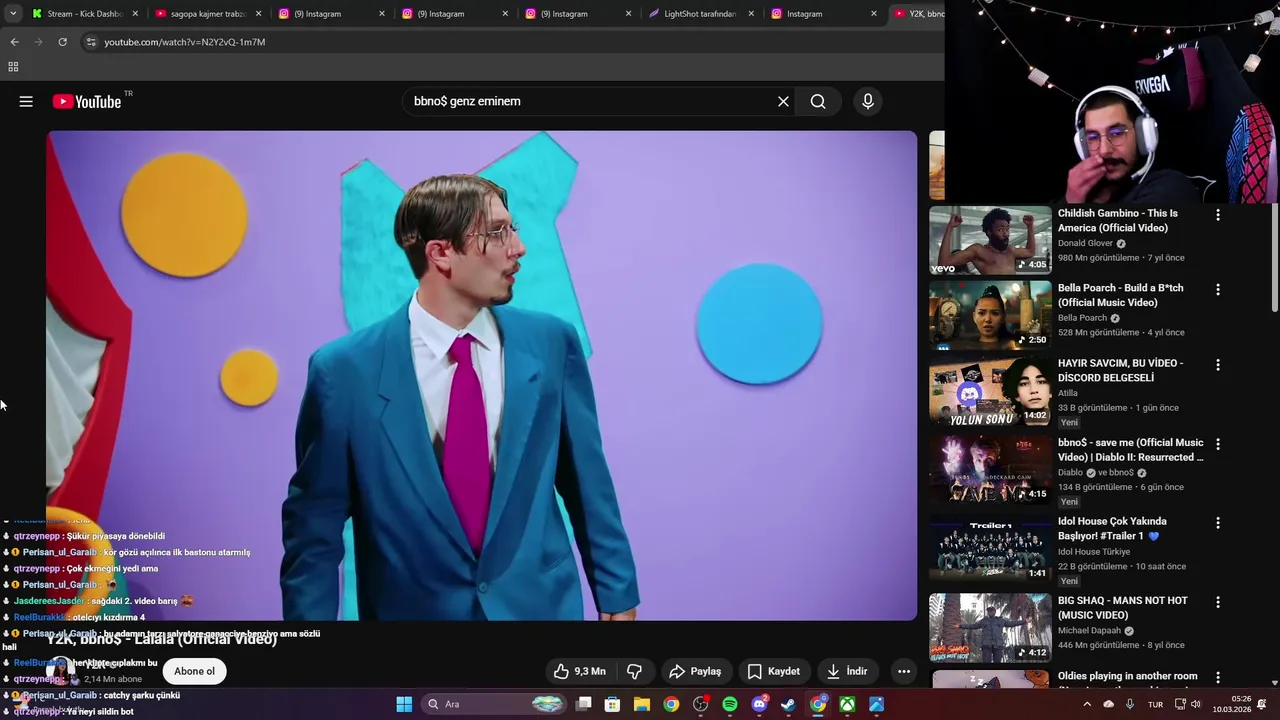Run the search with the magnifier button
Image resolution: width=1280 pixels, height=720 pixels.
click(x=818, y=101)
